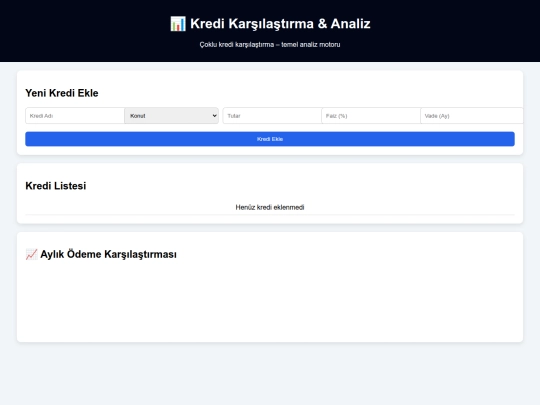Click the "Yeni Kredi Ekle" heading
Viewport: 540px width, 405px height.
point(62,93)
